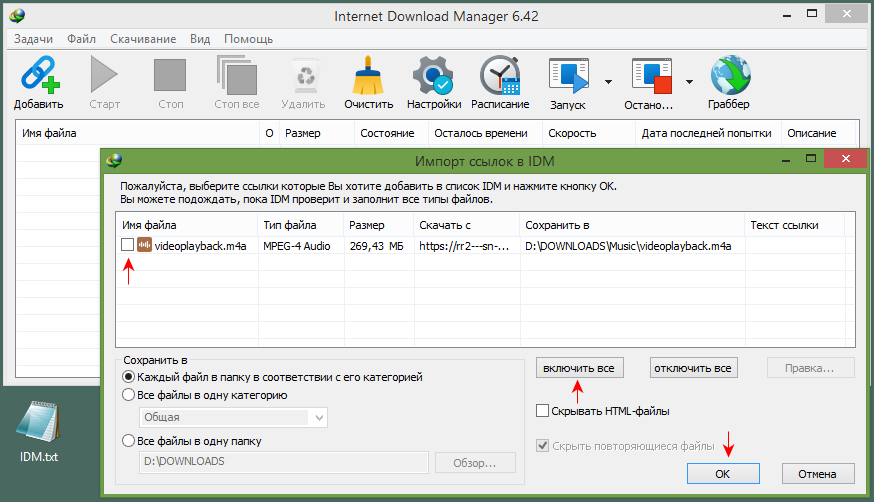Click the Запуск queue start icon
874x502 pixels.
point(568,76)
